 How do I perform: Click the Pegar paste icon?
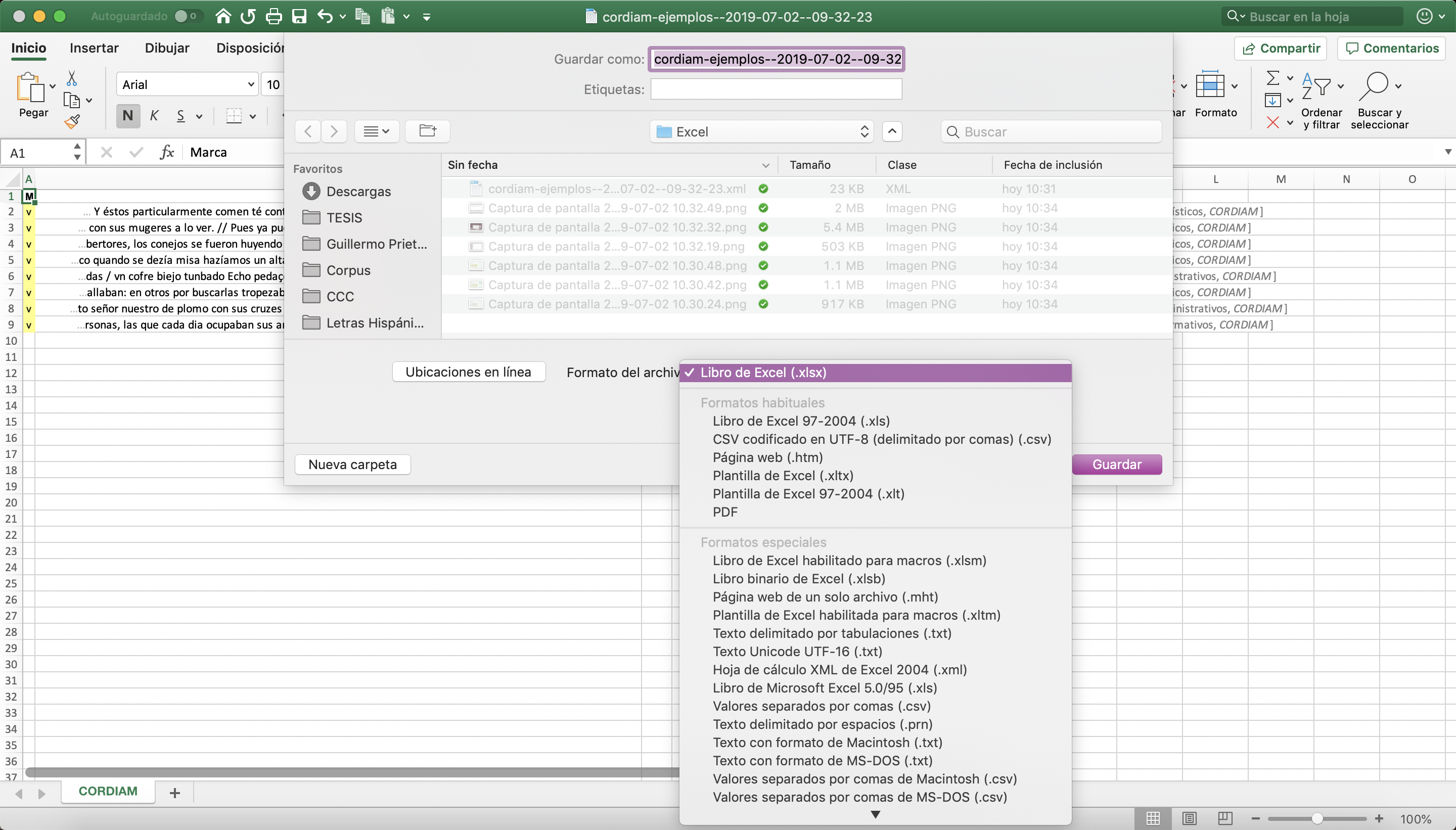click(x=31, y=87)
